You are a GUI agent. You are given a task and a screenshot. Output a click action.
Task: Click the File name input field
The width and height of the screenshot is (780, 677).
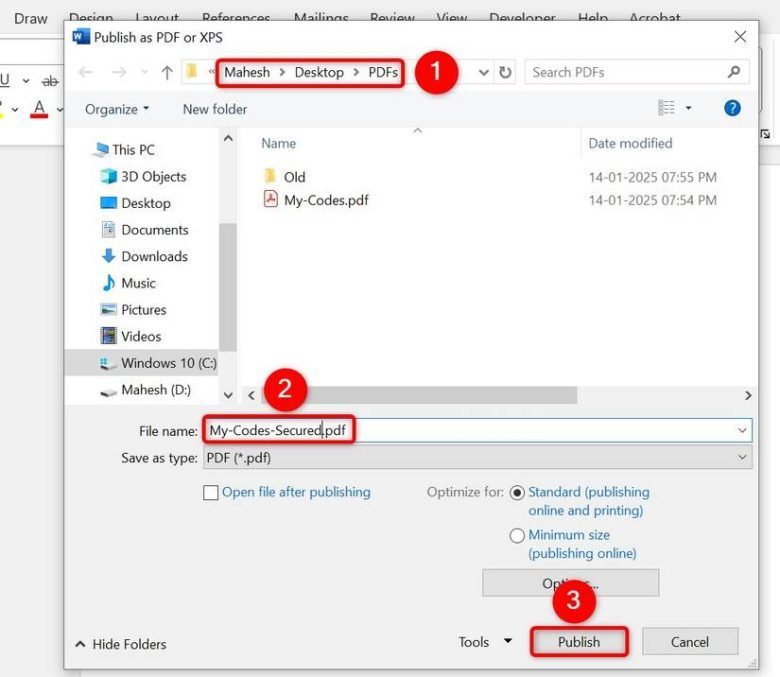coord(478,430)
